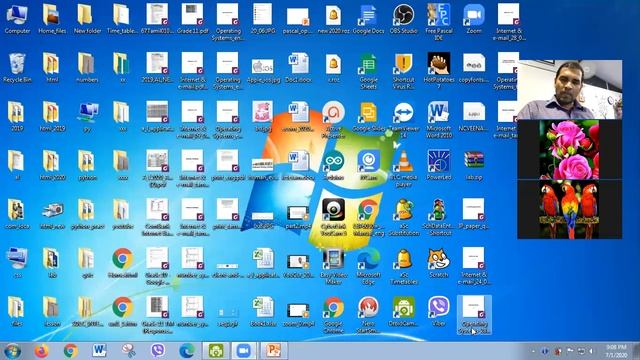Select the Viber desktop shortcut
The width and height of the screenshot is (640, 360).
pyautogui.click(x=439, y=312)
